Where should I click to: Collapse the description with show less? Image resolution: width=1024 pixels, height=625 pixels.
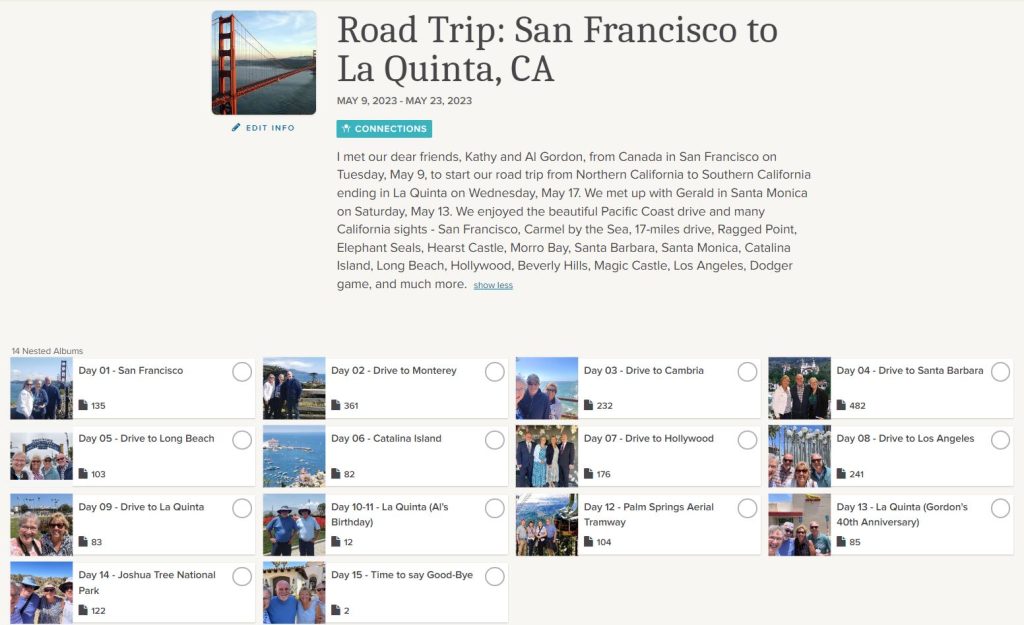pos(493,285)
